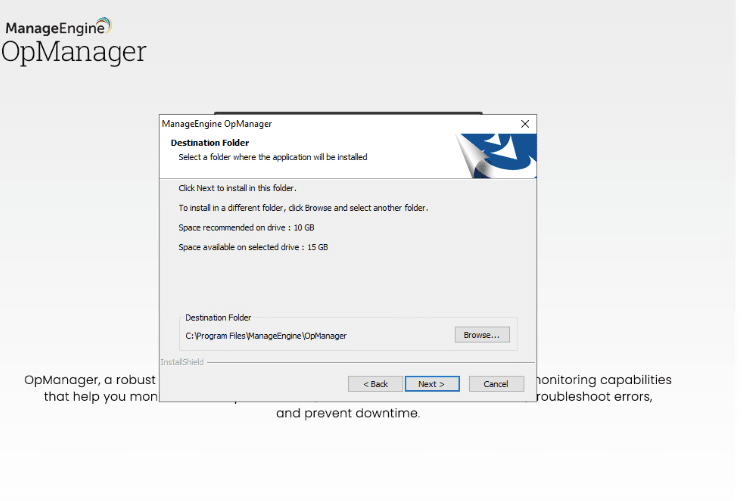
Task: Click 'Space available on selected drive : 15 GB'
Action: coord(253,247)
